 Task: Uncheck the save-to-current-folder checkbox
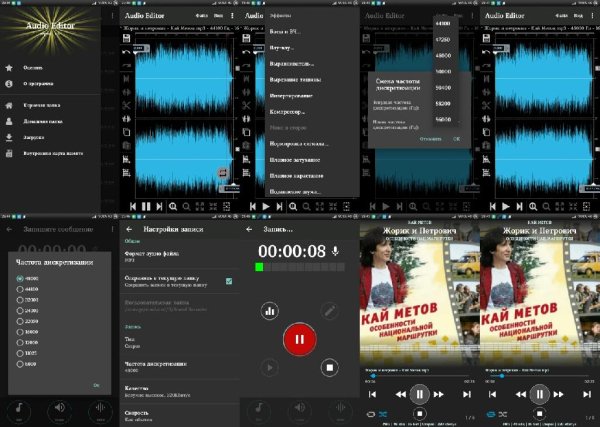click(229, 281)
